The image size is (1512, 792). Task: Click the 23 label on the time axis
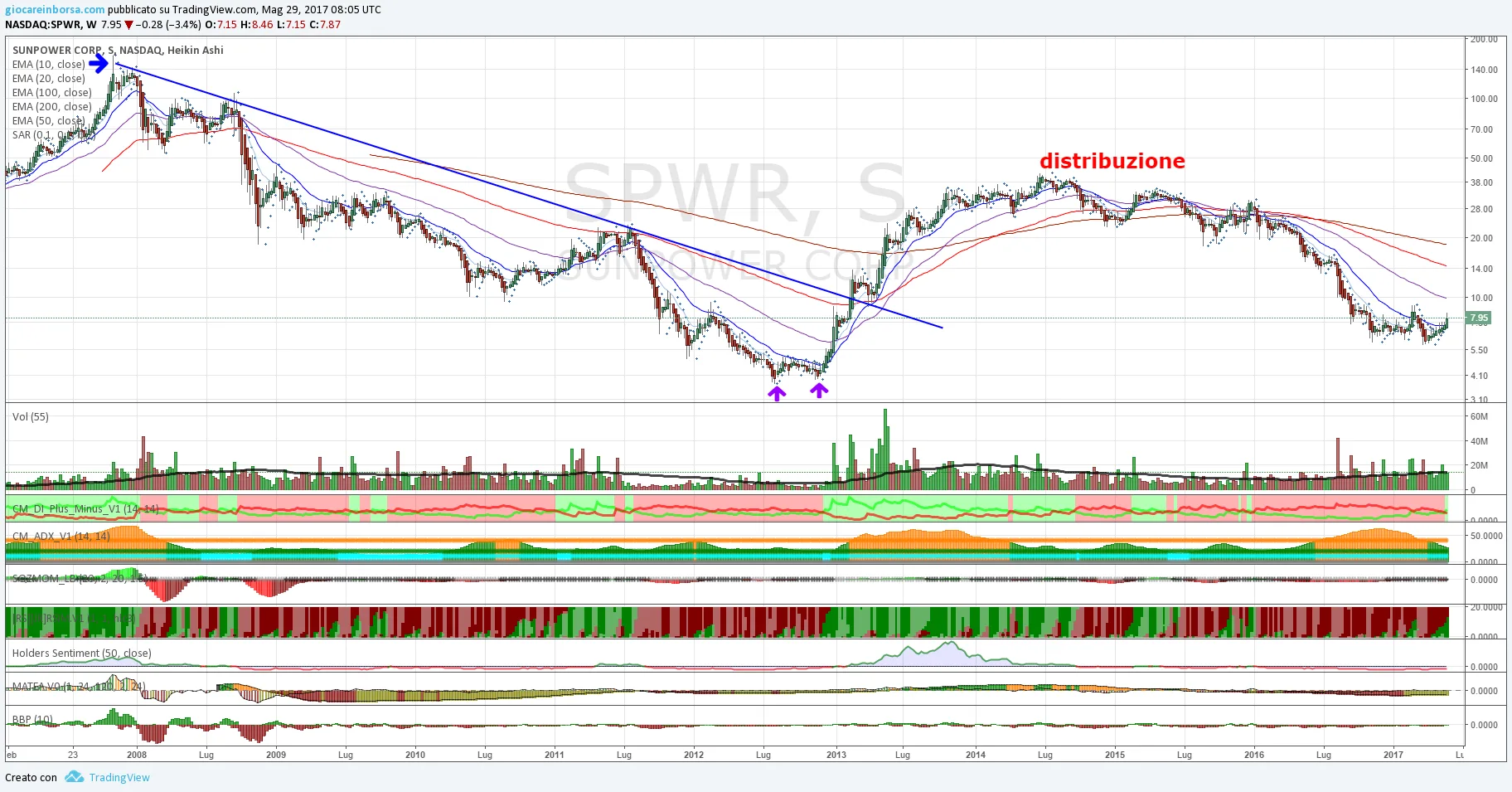click(73, 755)
